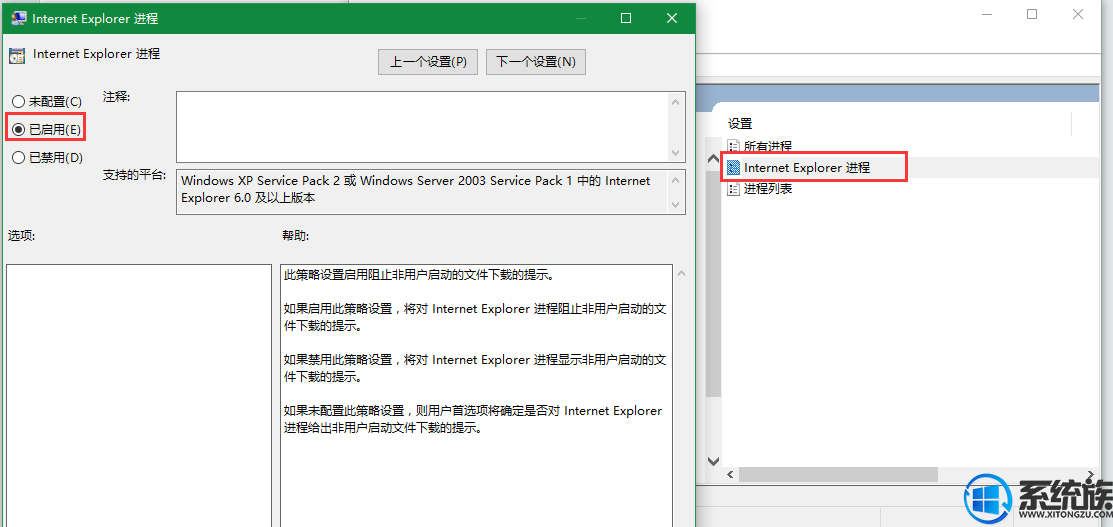Click the background window horizontal scroll left arrow
1113x527 pixels.
(x=730, y=474)
